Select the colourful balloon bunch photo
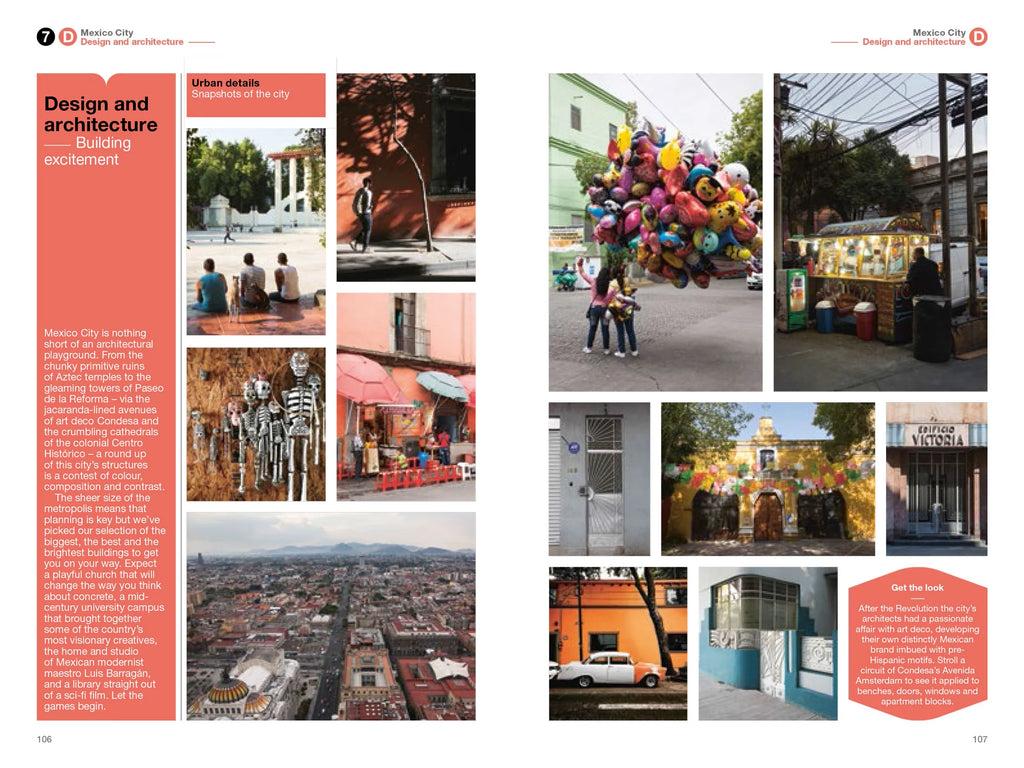 coord(655,231)
